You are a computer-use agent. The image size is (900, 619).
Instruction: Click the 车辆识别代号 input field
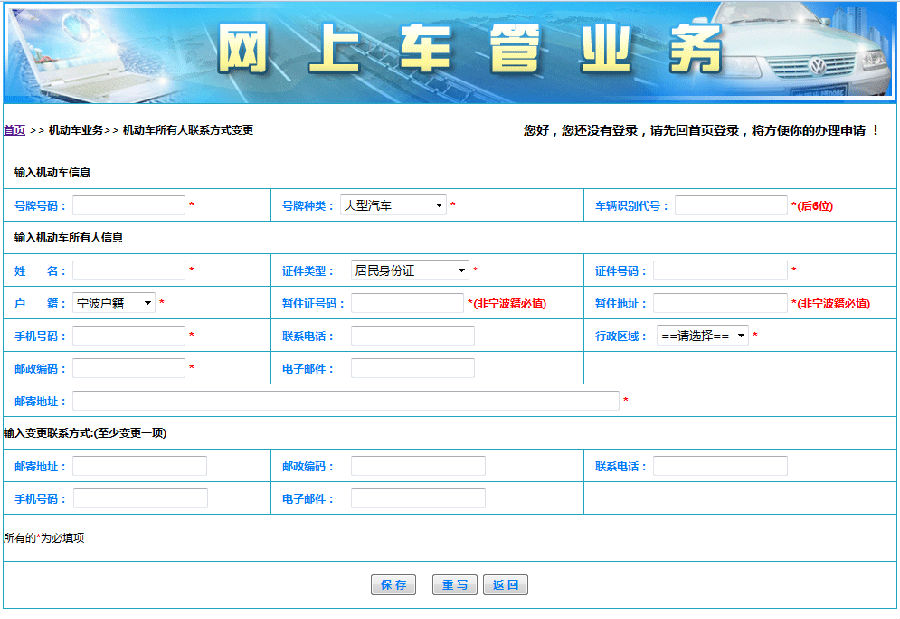[x=731, y=205]
